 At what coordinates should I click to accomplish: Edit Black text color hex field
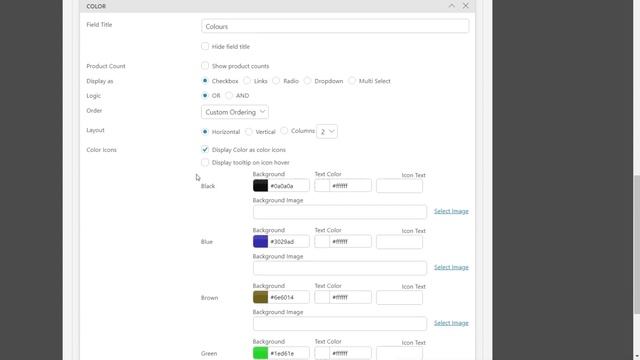[x=351, y=186]
